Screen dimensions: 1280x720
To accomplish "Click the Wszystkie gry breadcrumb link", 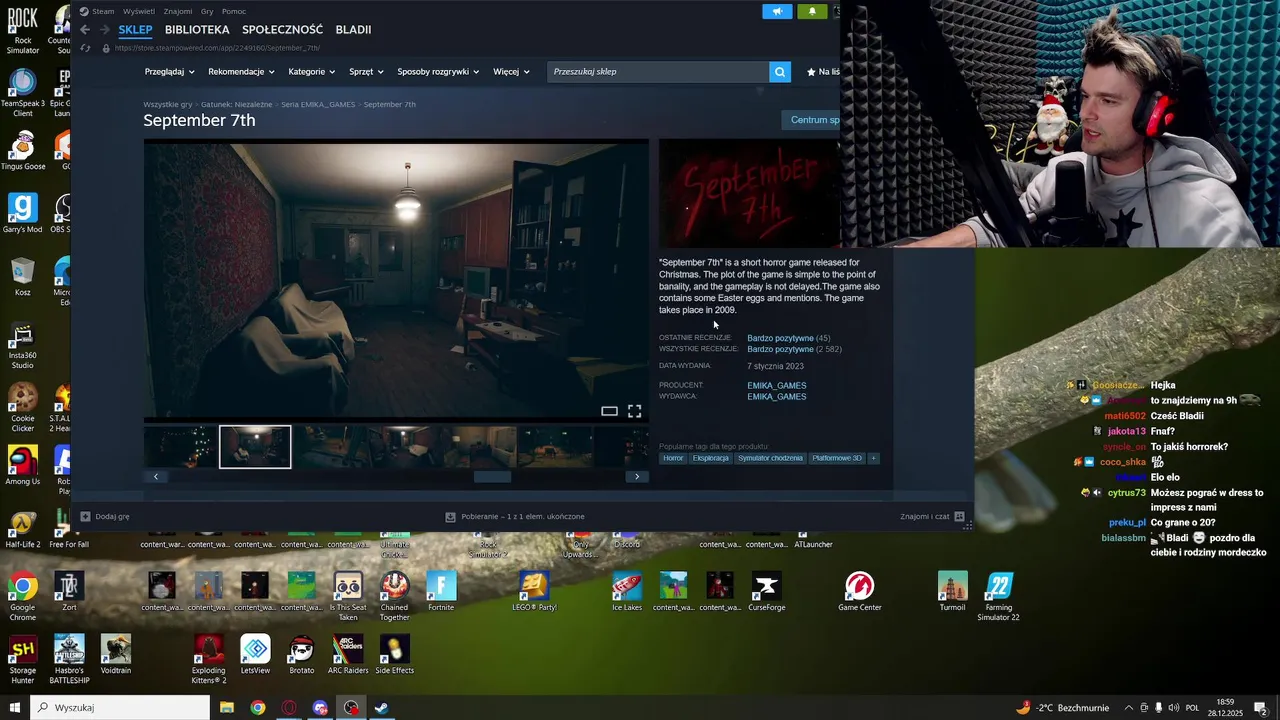I will [x=168, y=104].
